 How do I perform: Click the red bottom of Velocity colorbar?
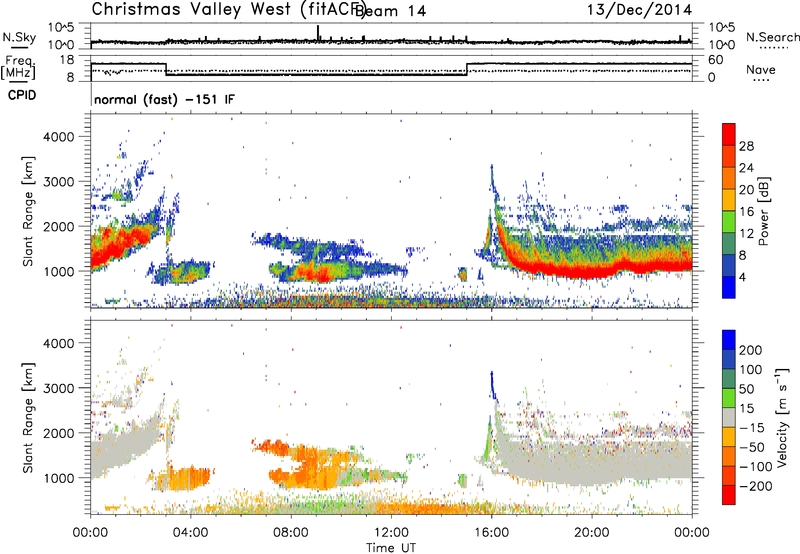[729, 495]
